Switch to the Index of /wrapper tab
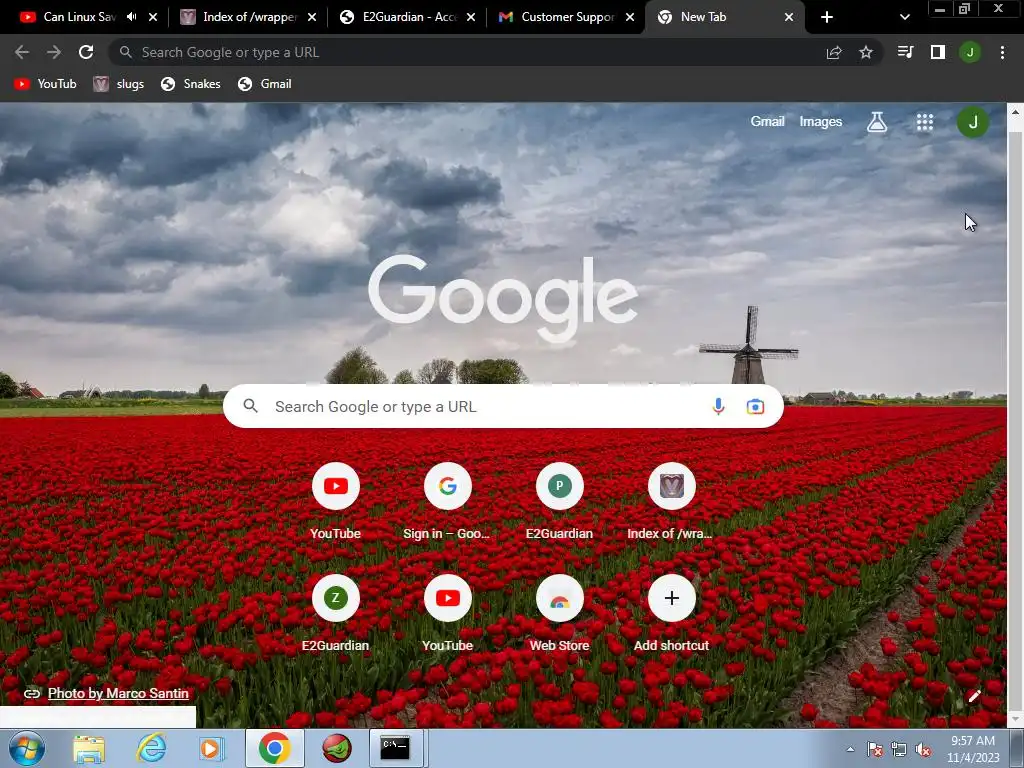 pos(248,17)
